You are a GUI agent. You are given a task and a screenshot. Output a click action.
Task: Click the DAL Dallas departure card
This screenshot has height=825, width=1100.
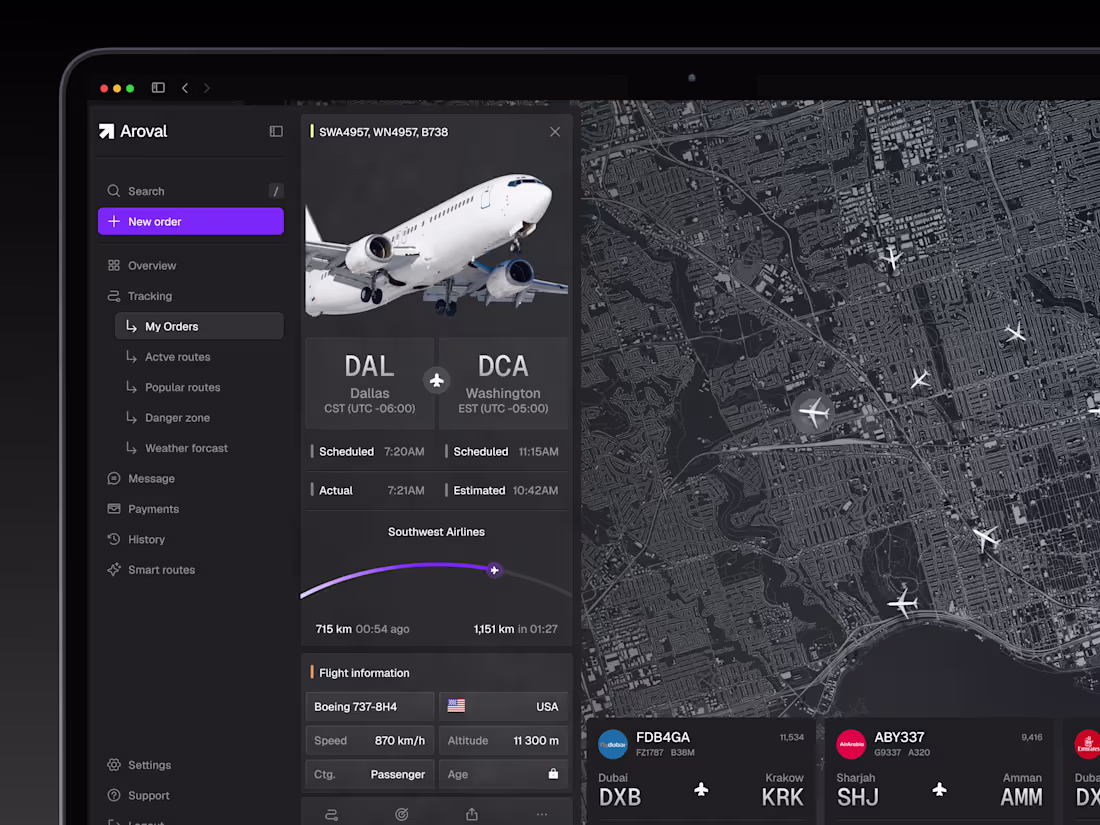tap(370, 383)
